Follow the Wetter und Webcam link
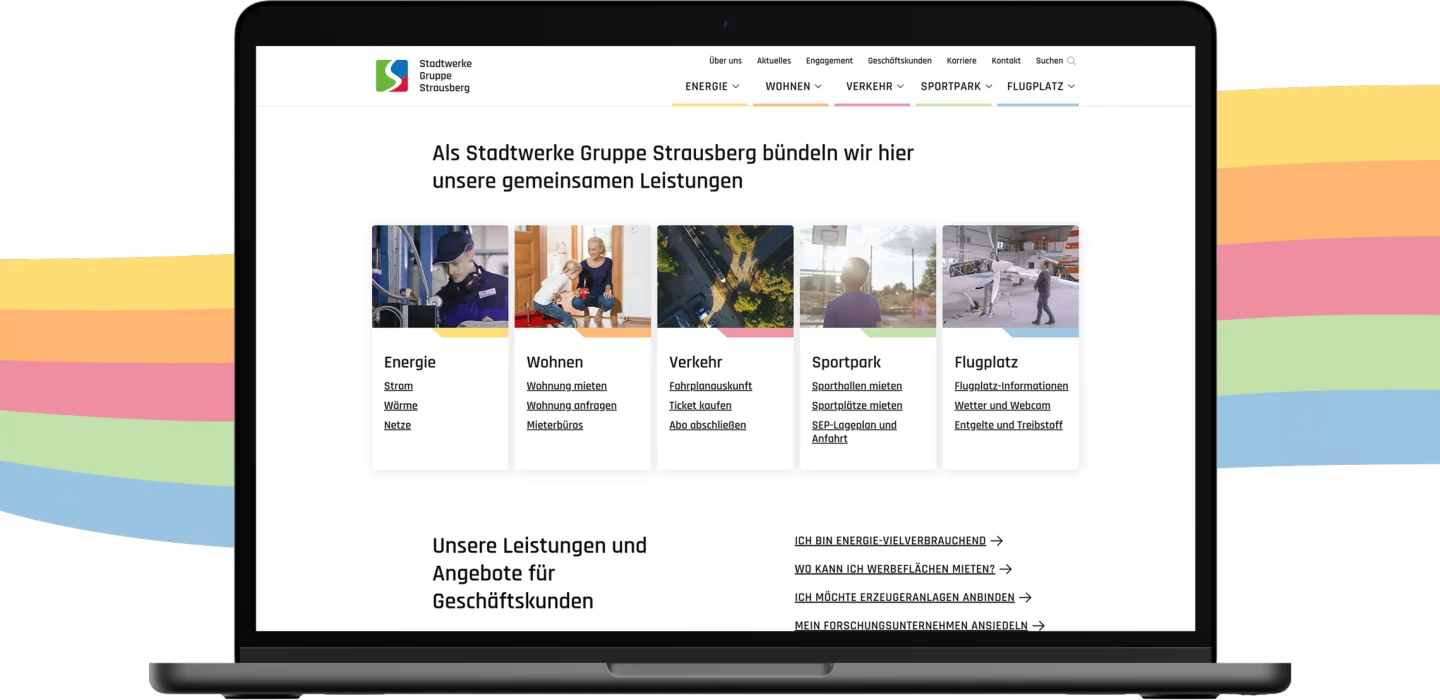This screenshot has width=1440, height=700. tap(1002, 406)
